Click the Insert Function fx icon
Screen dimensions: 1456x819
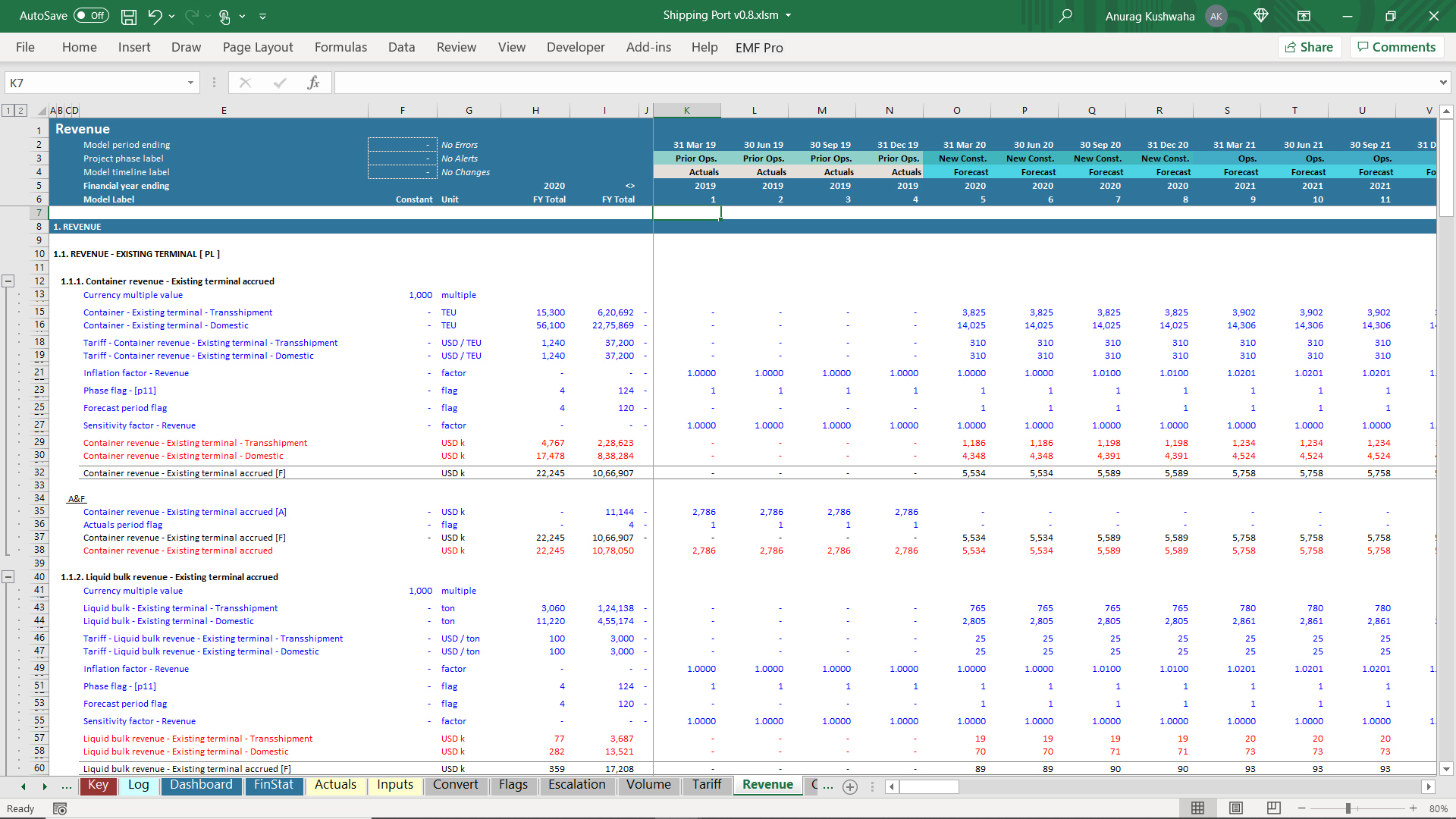pyautogui.click(x=313, y=83)
